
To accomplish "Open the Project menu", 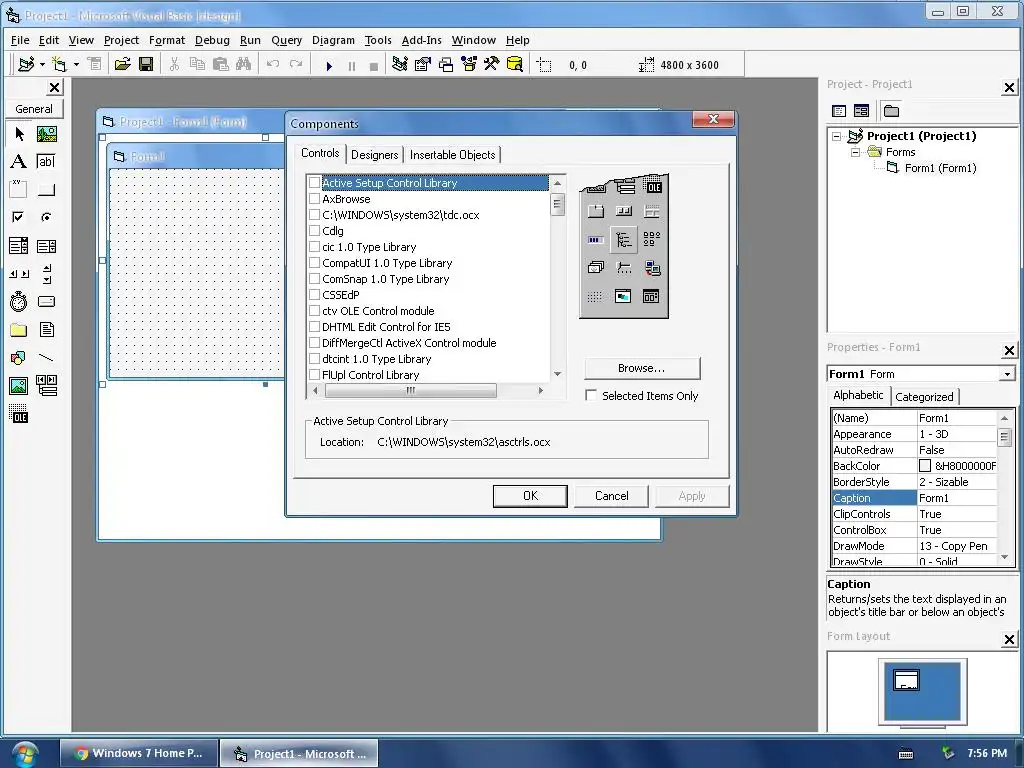I will tap(121, 40).
